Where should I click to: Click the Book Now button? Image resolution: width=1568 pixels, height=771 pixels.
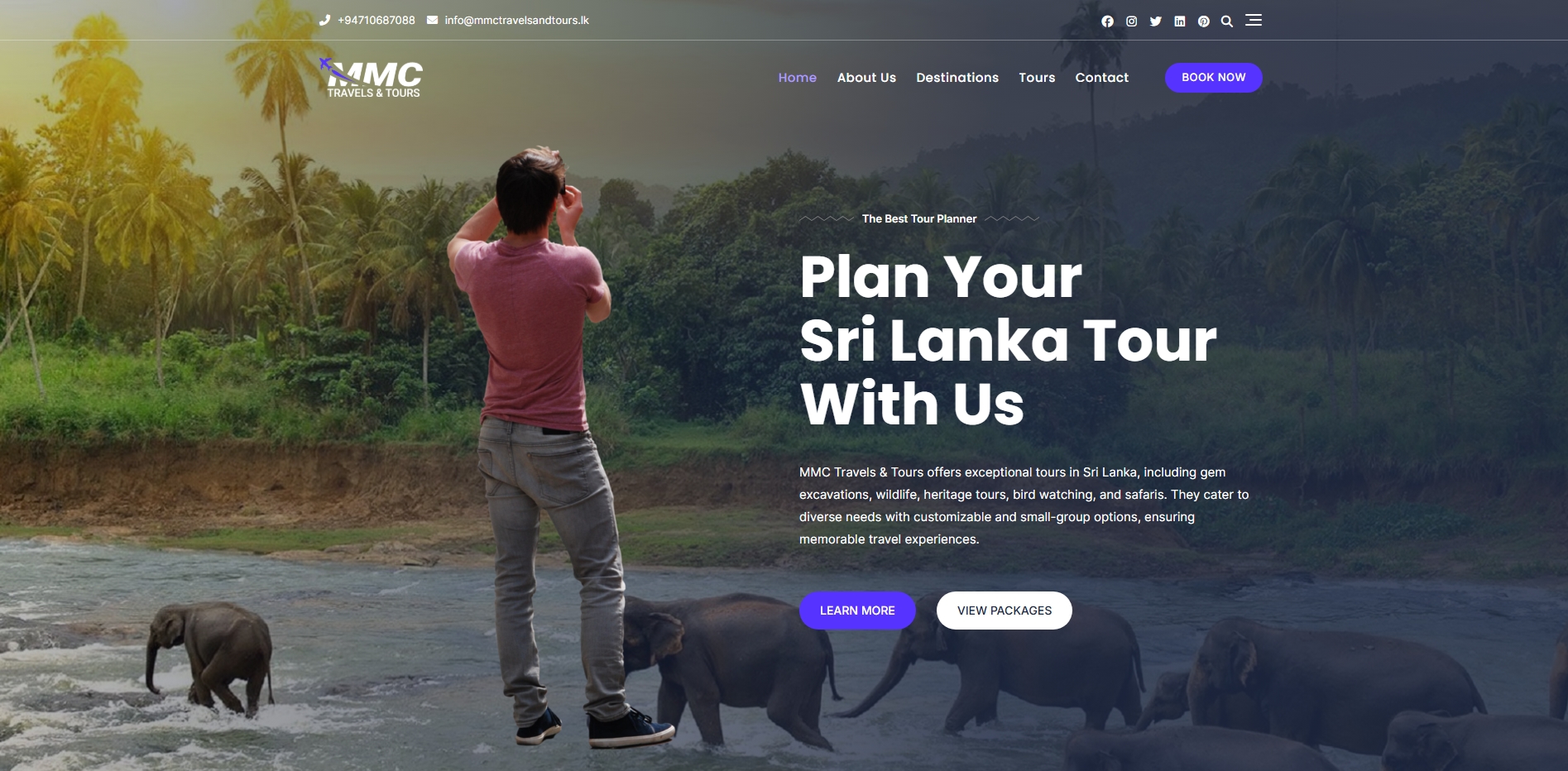pos(1213,78)
